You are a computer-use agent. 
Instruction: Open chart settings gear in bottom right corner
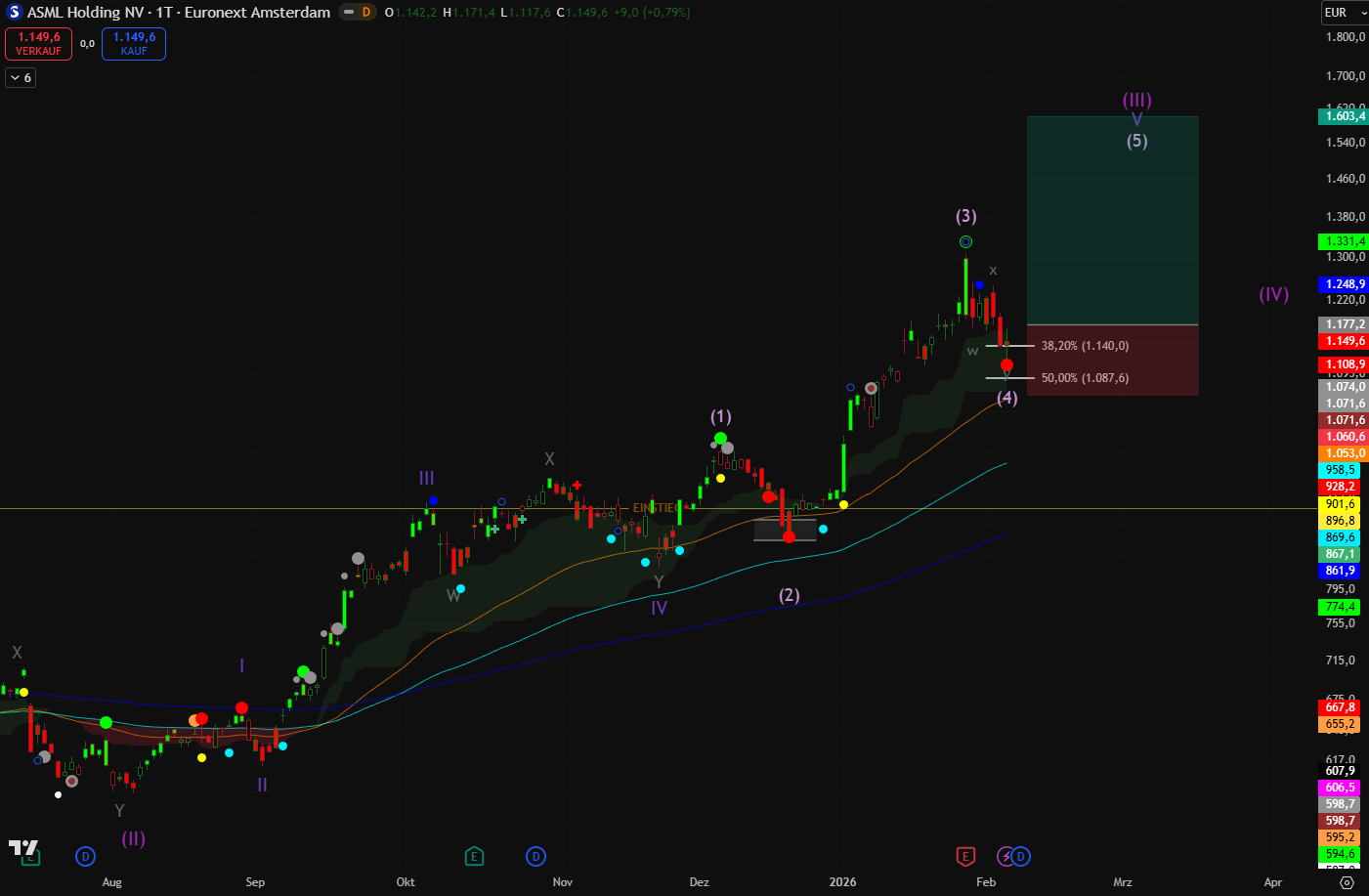pos(1347,882)
